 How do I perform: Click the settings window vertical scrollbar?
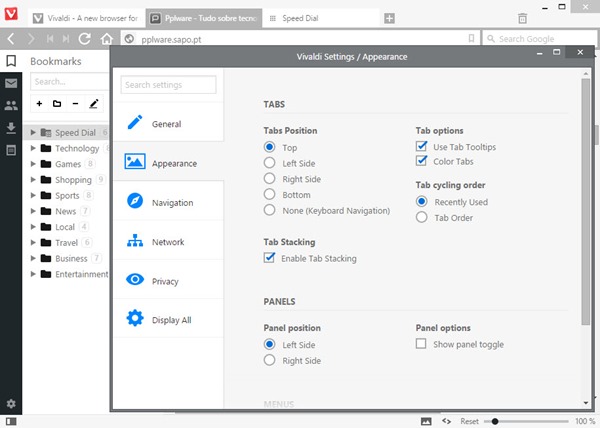click(x=585, y=202)
